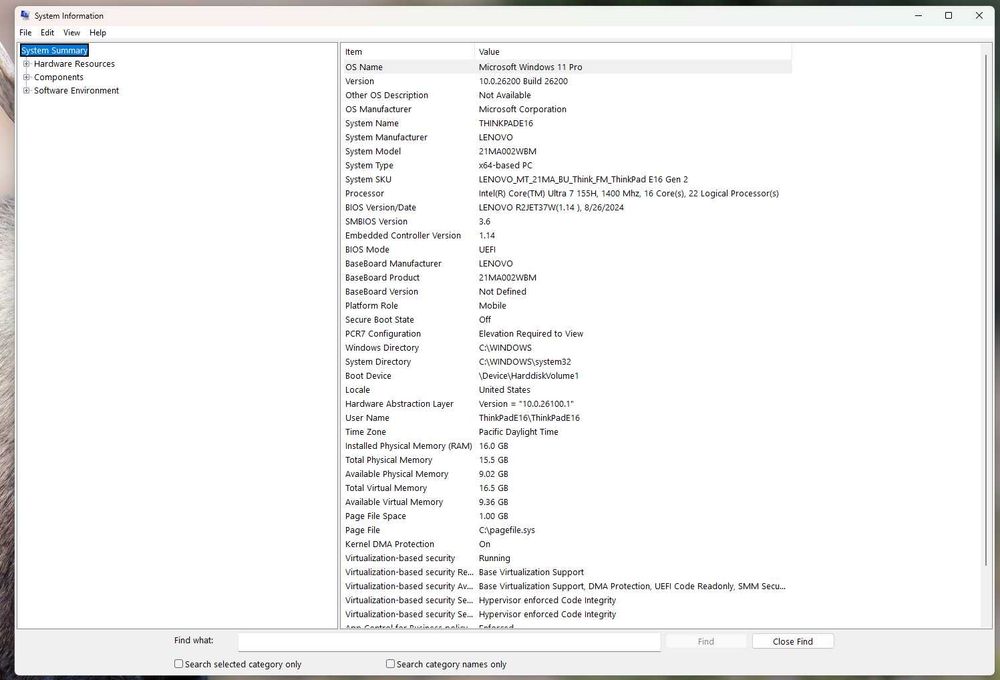This screenshot has width=1000, height=680.
Task: Select the BaseBoard Product row
Action: (x=566, y=277)
